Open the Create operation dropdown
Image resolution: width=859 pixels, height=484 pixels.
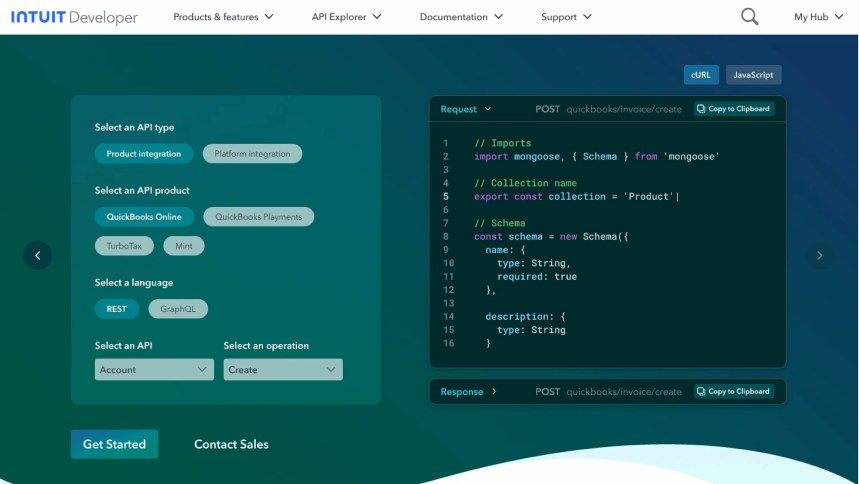click(283, 370)
